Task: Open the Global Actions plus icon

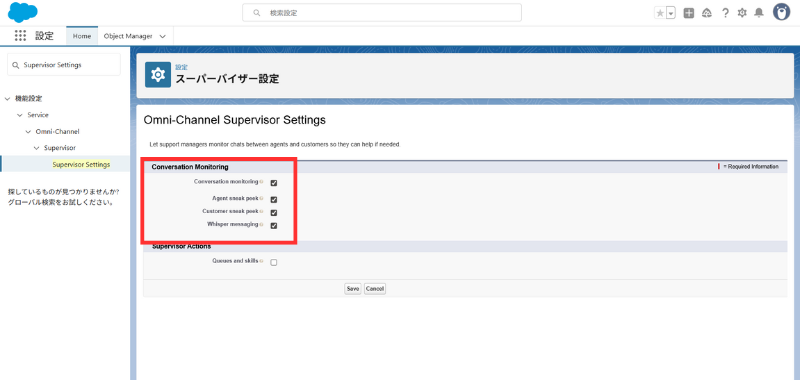Action: [689, 13]
